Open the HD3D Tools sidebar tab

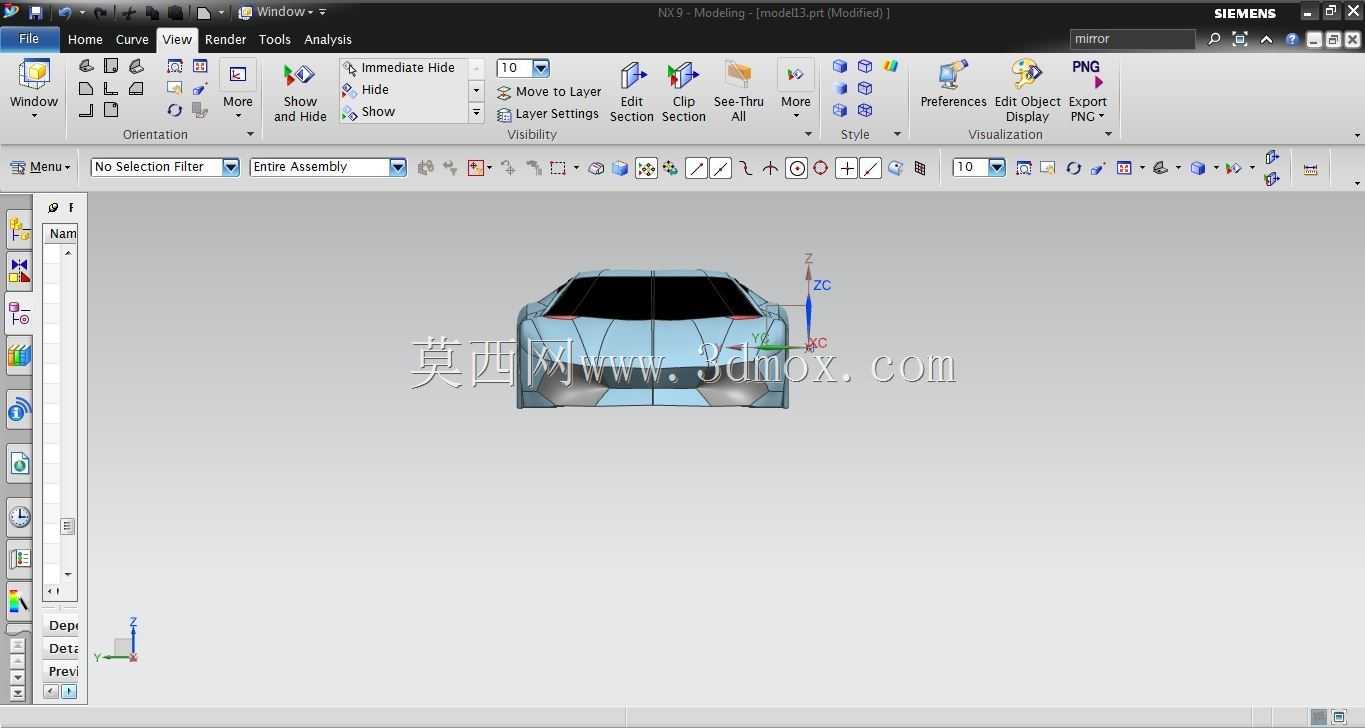pyautogui.click(x=19, y=411)
